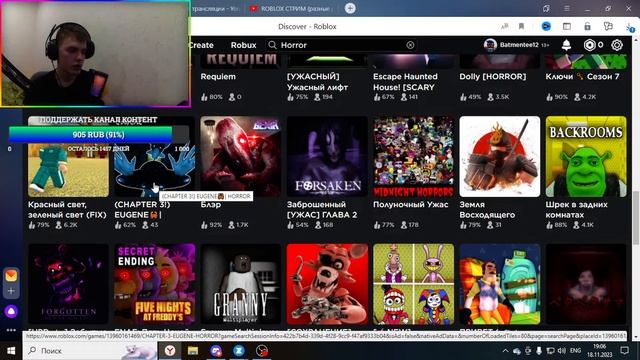
Task: Bookmark this page in browser
Action: coord(521,27)
